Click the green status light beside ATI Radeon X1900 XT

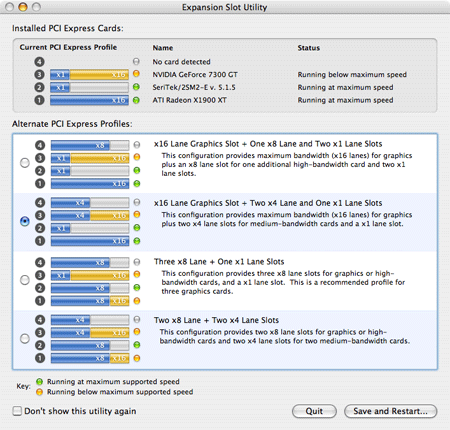pyautogui.click(x=136, y=100)
